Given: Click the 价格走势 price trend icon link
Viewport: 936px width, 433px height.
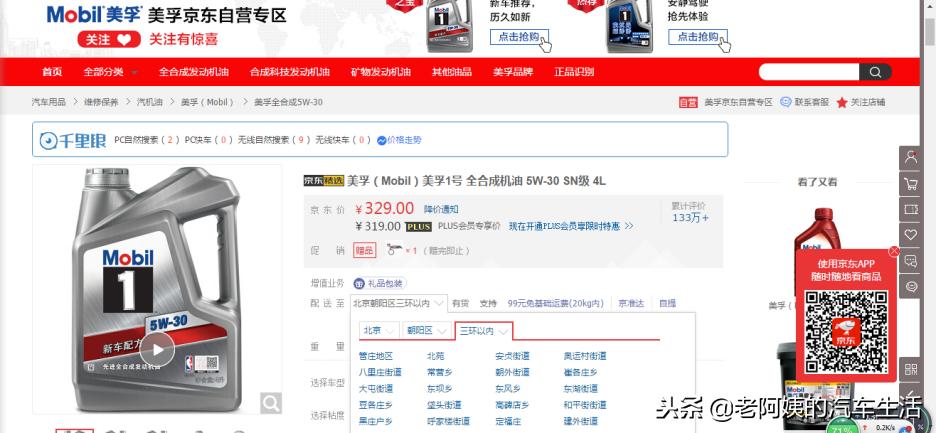Looking at the screenshot, I should pyautogui.click(x=399, y=140).
